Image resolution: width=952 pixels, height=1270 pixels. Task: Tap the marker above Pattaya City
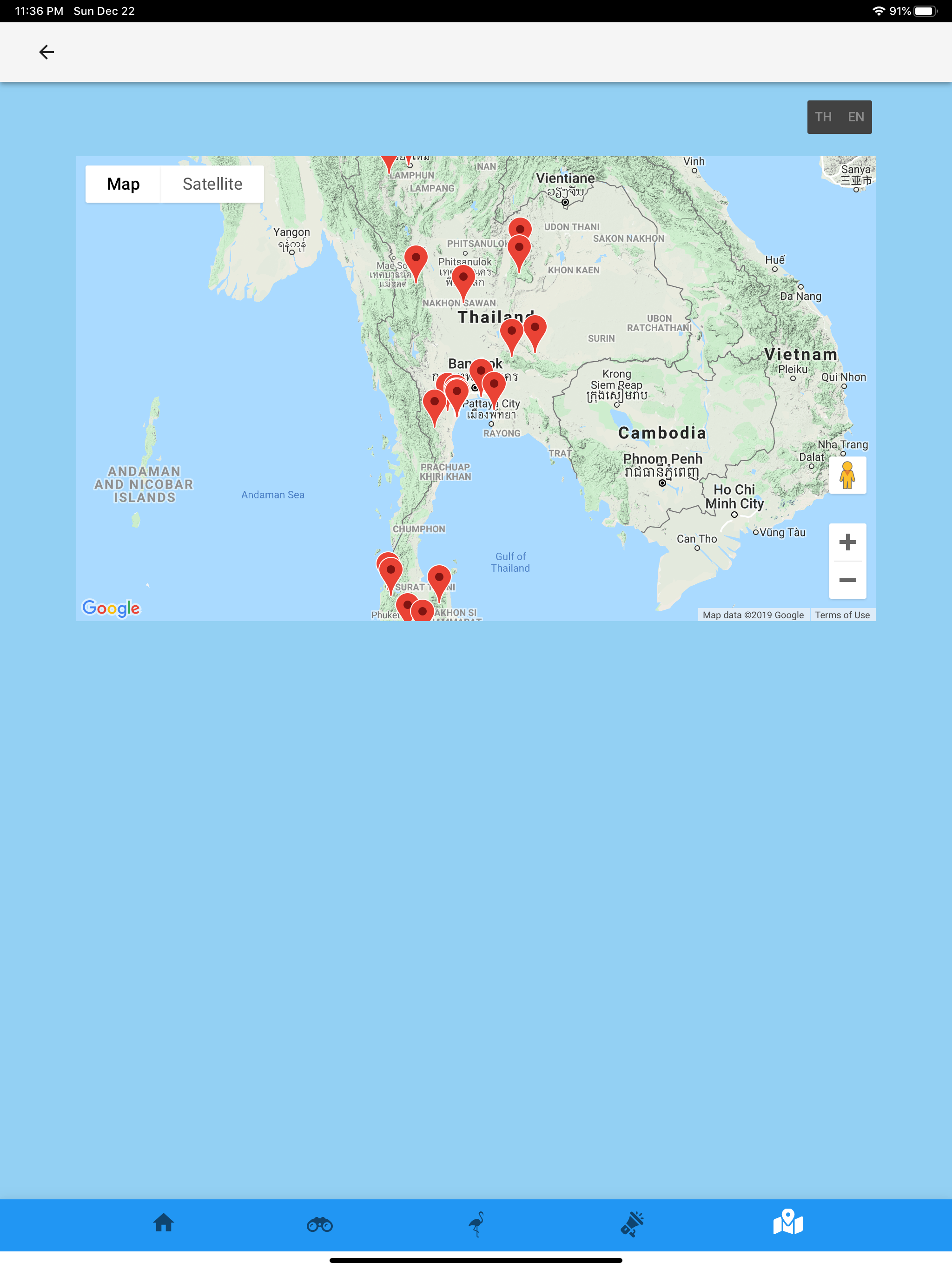coord(494,385)
